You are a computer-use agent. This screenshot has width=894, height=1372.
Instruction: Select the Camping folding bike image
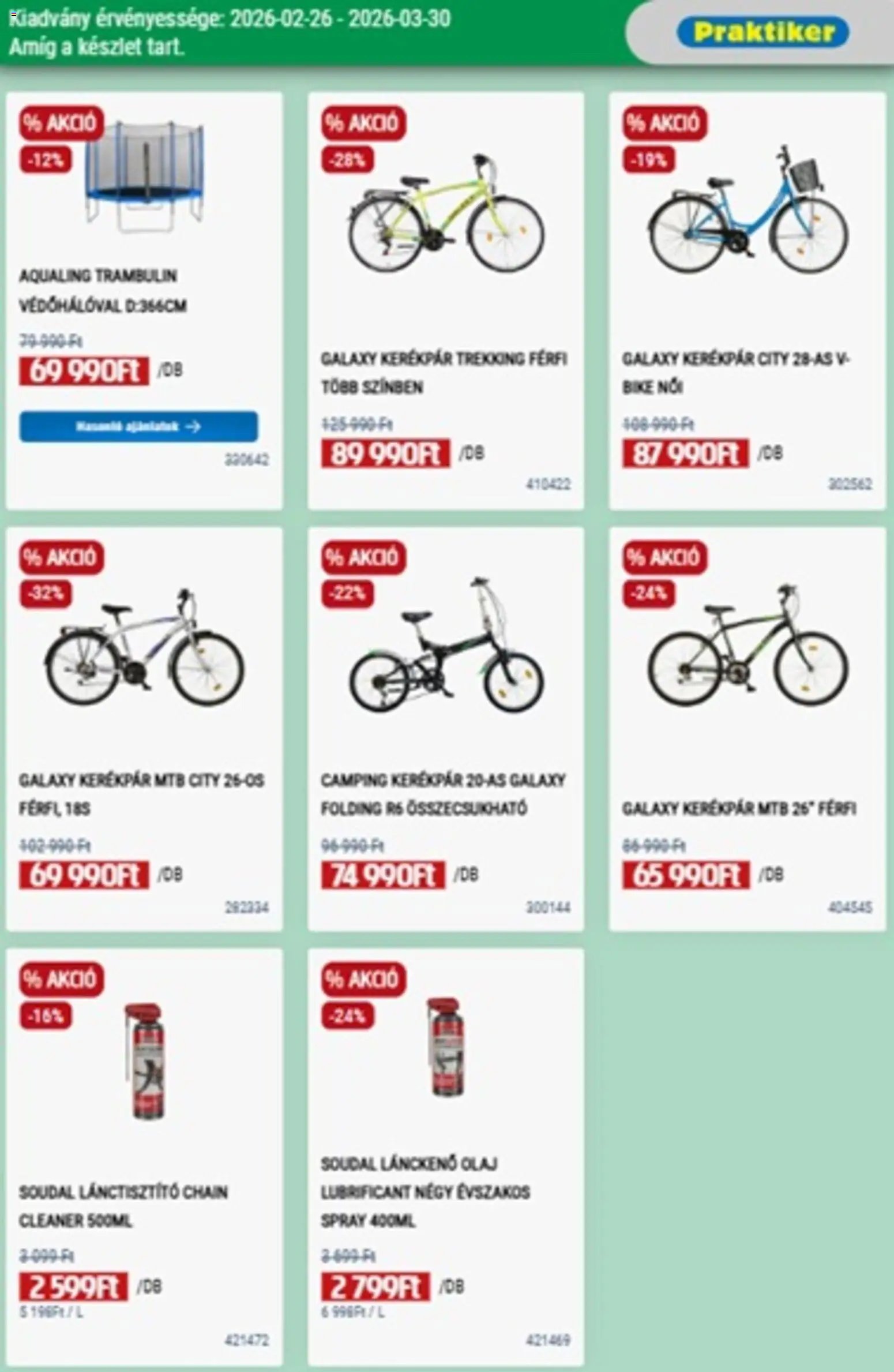point(446,645)
